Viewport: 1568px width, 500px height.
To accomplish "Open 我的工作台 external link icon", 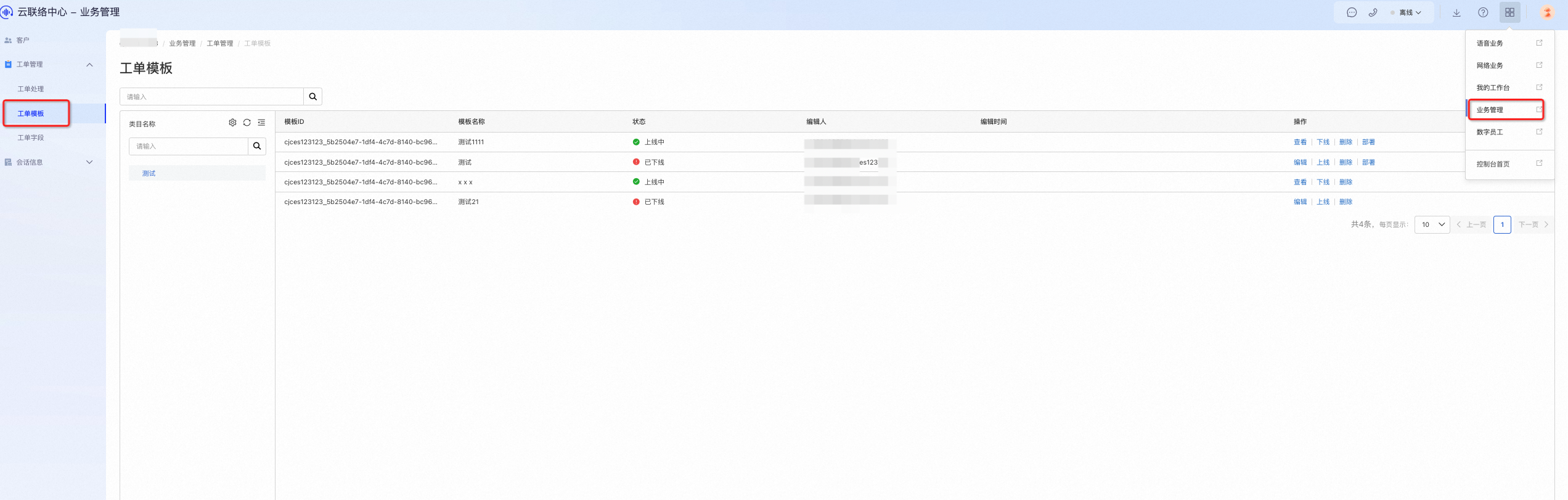I will pos(1539,87).
